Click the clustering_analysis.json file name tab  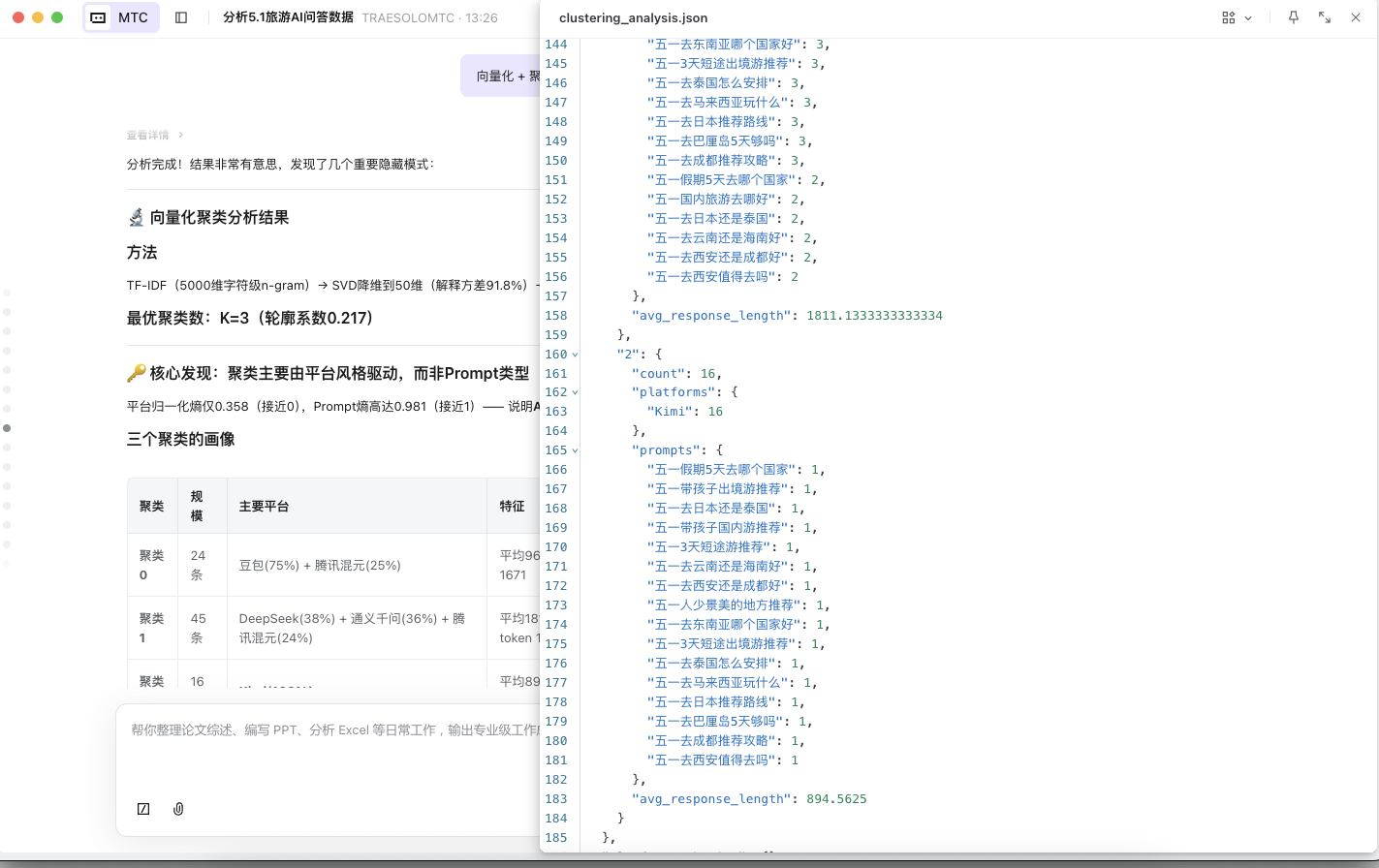[x=633, y=17]
